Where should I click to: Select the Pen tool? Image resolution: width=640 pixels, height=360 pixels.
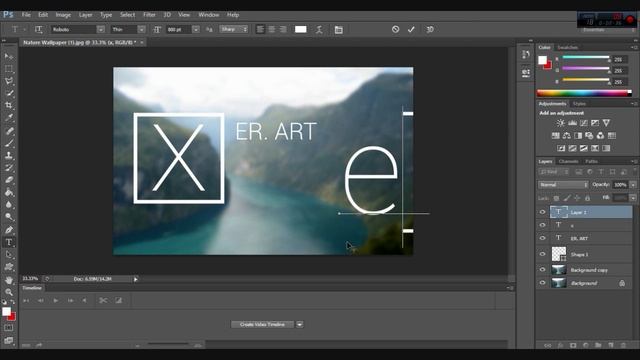9,230
